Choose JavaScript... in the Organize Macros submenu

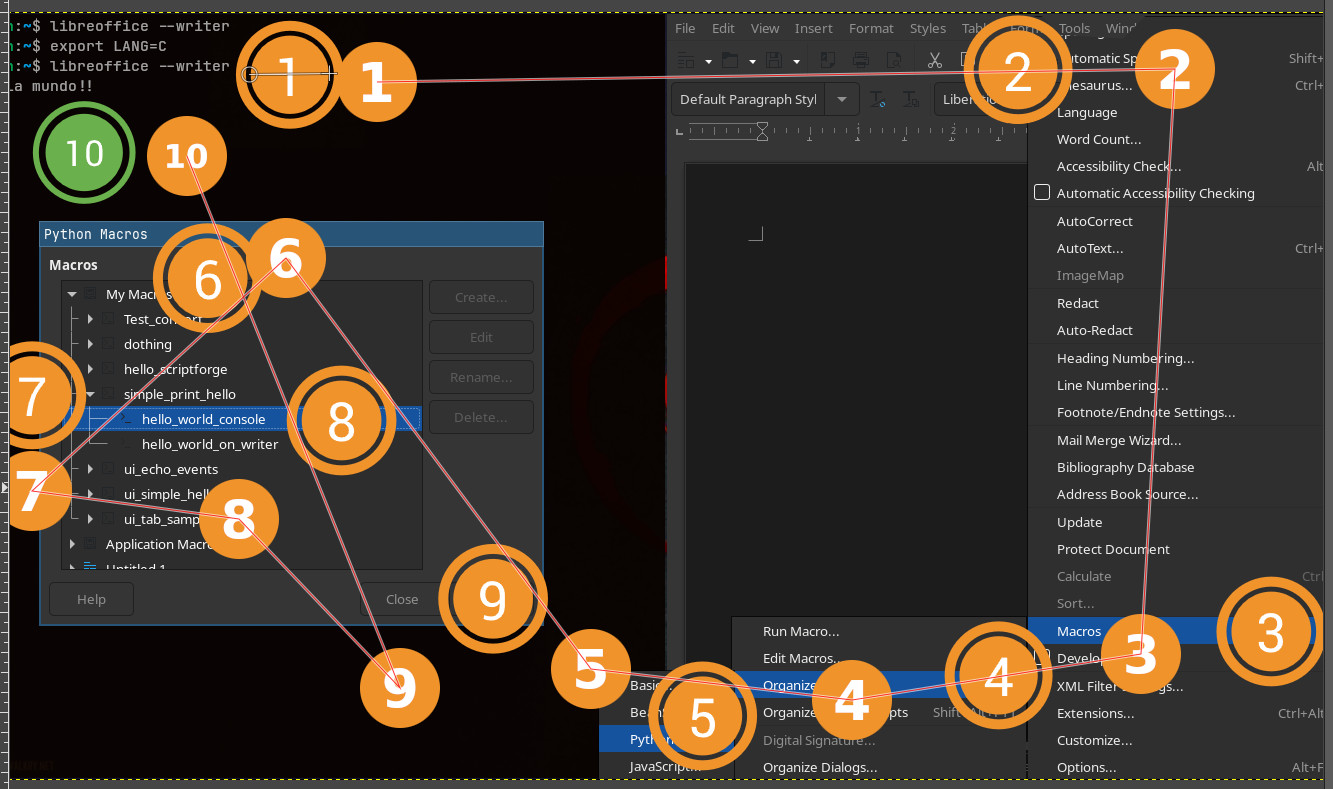[x=666, y=766]
